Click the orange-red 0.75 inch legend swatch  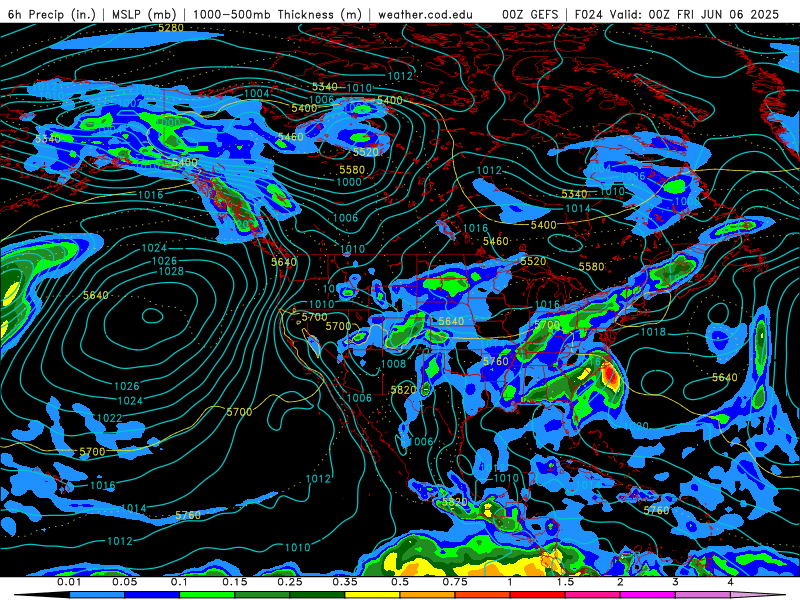(x=483, y=595)
